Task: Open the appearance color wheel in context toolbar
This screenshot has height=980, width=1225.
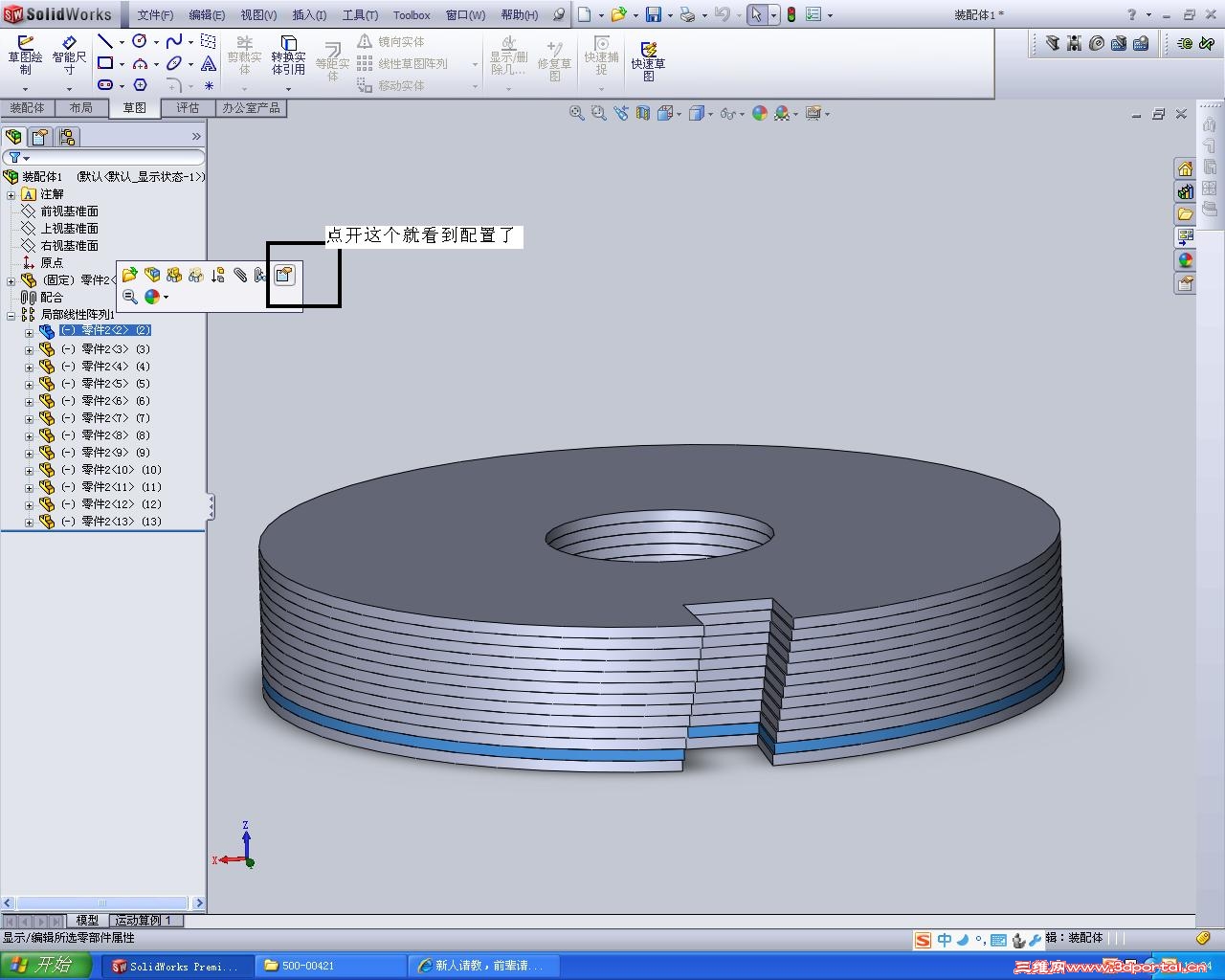Action: (151, 297)
